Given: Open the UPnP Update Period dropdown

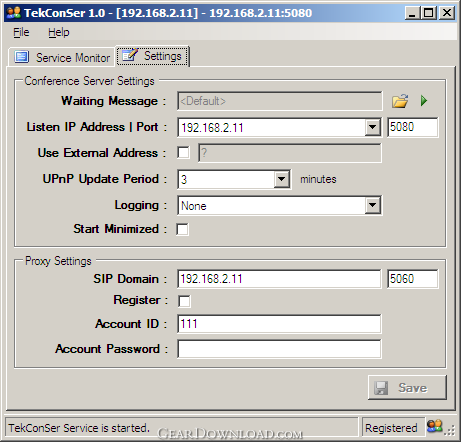Looking at the screenshot, I should tap(282, 179).
